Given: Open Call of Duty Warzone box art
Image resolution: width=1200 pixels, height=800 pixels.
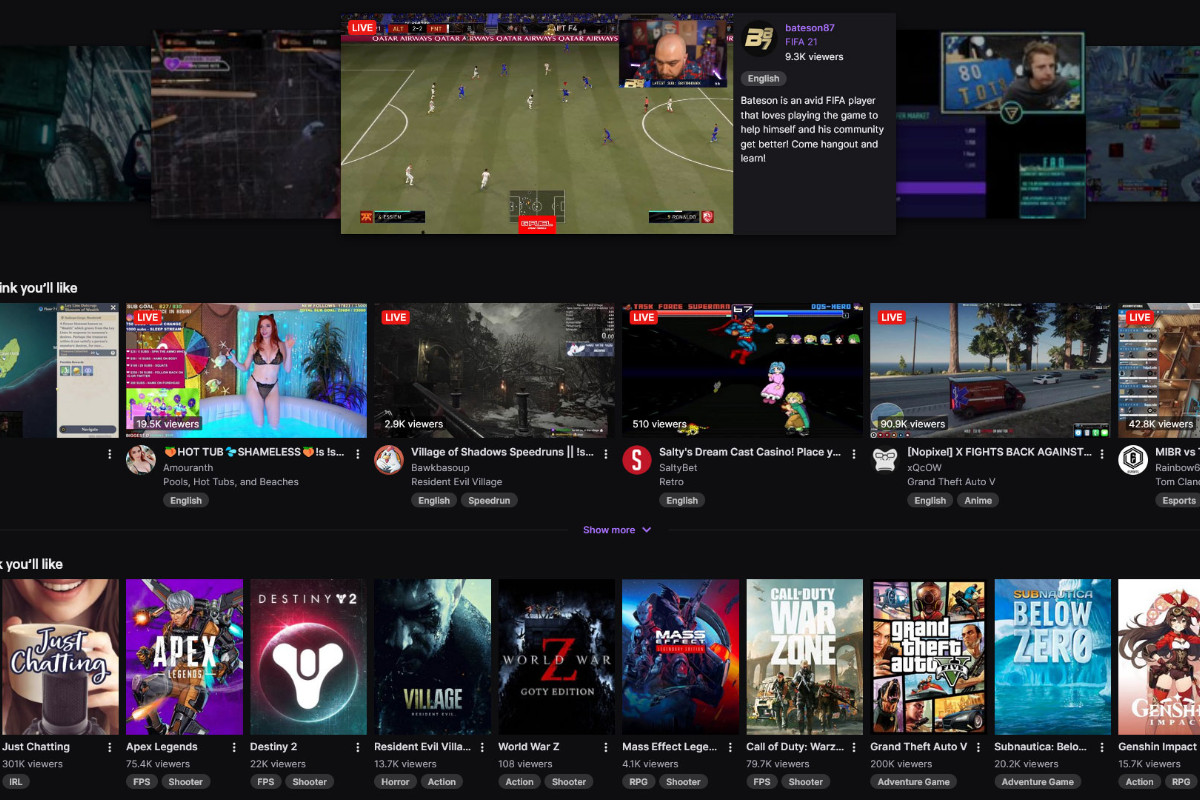Looking at the screenshot, I should pos(804,657).
